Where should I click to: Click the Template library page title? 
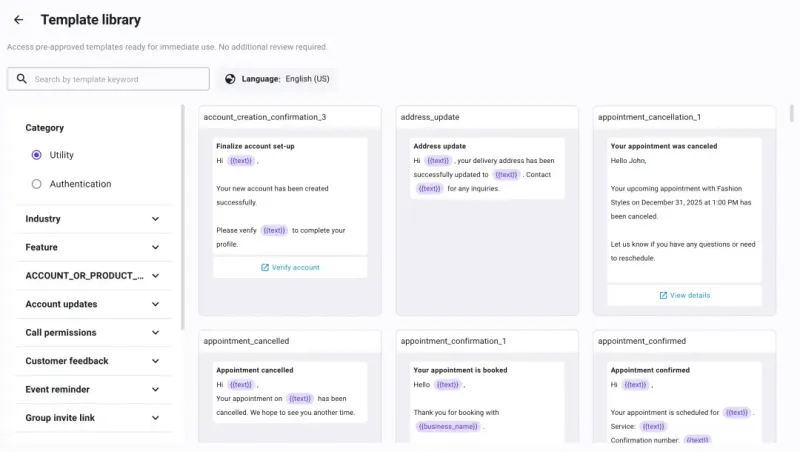click(91, 20)
